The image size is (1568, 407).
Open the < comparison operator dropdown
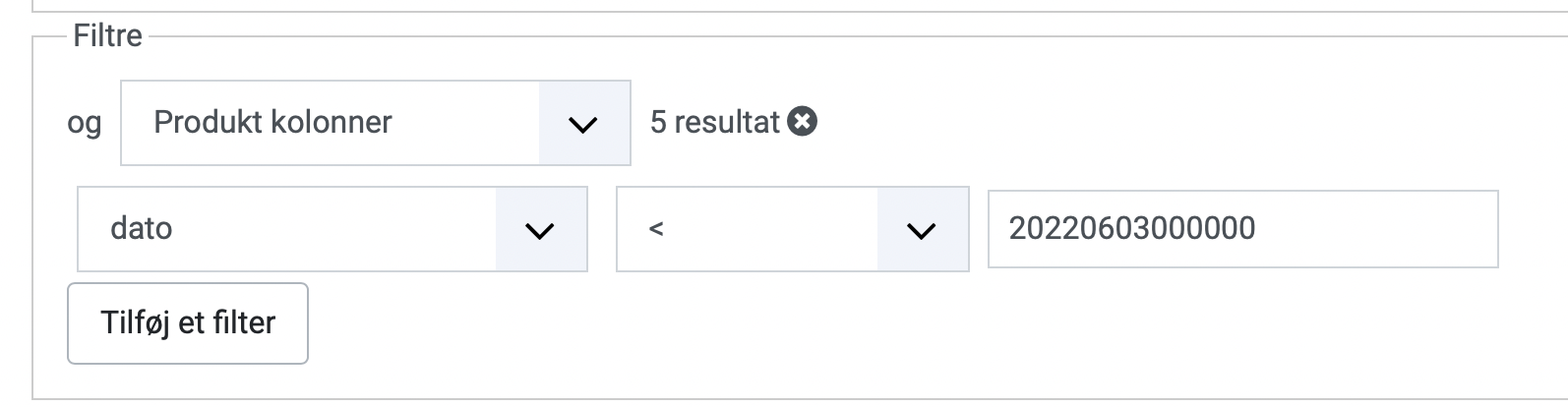(x=793, y=229)
